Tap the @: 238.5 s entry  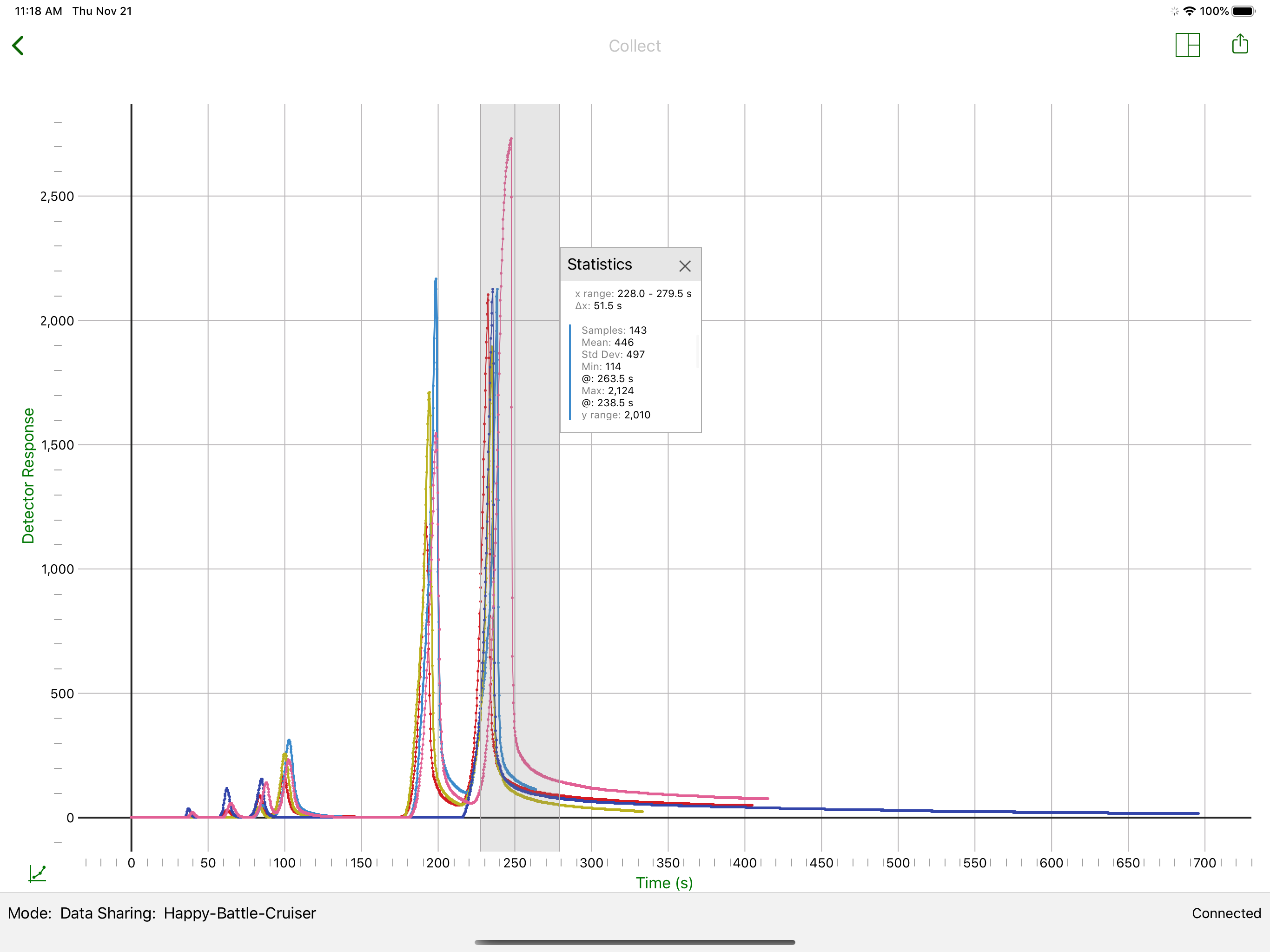pos(607,403)
